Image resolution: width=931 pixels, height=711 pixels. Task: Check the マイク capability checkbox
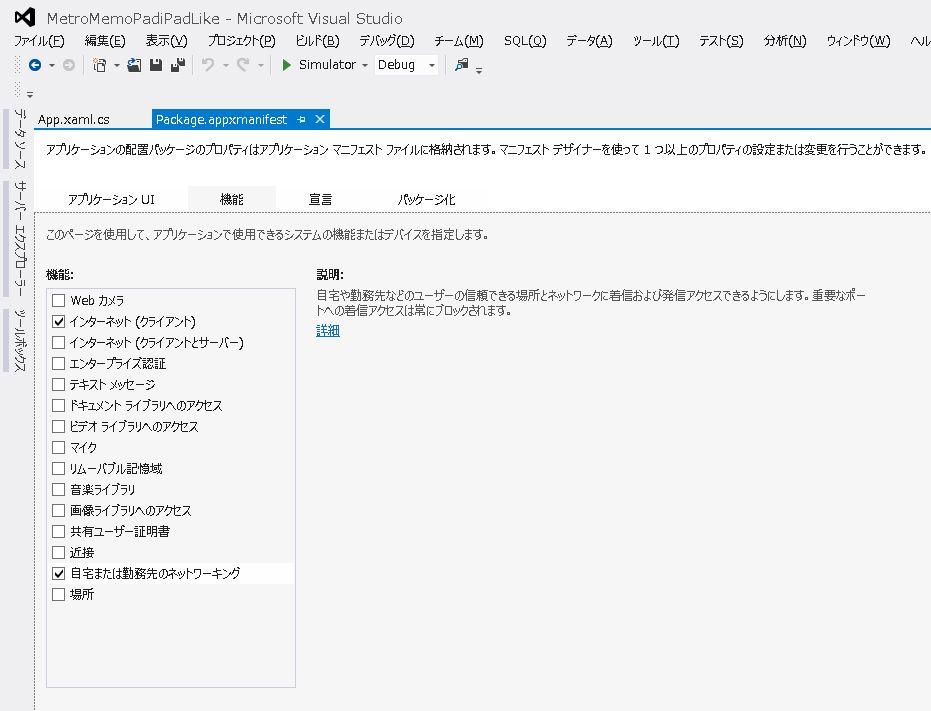click(59, 447)
